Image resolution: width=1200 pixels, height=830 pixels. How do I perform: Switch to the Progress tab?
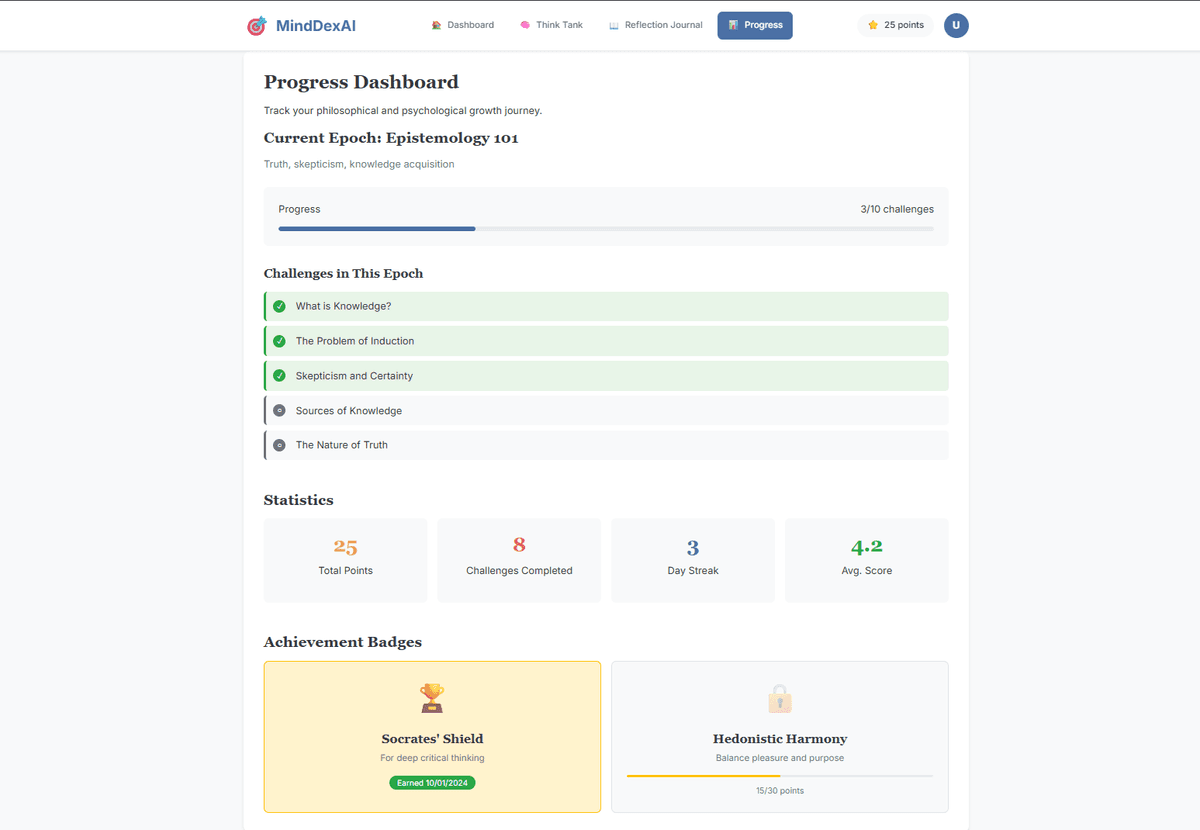tap(755, 25)
